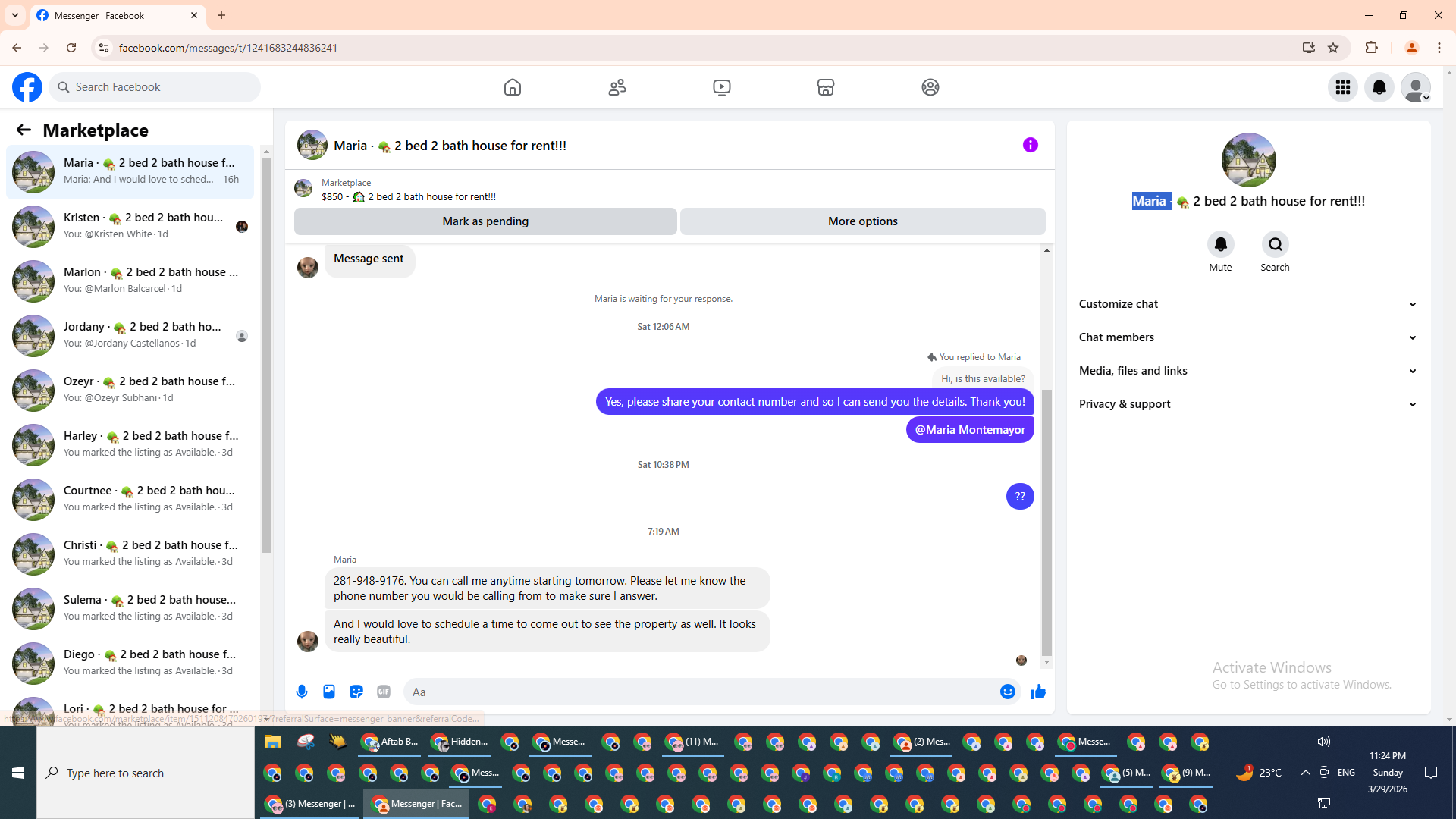Choose a sticker from the sticker icon
Image resolution: width=1456 pixels, height=819 pixels.
pos(356,692)
